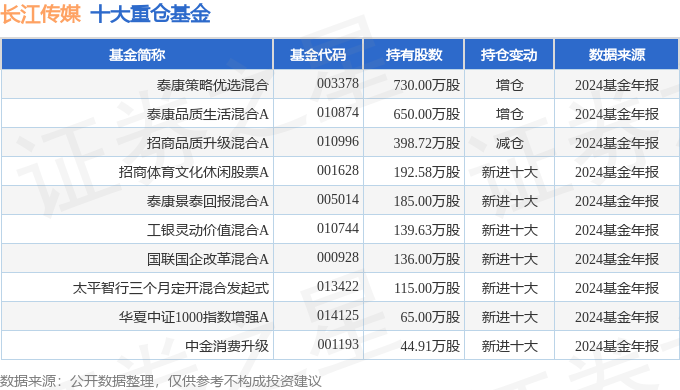Select the 数据来源 column header
This screenshot has width=680, height=390.
click(x=617, y=55)
